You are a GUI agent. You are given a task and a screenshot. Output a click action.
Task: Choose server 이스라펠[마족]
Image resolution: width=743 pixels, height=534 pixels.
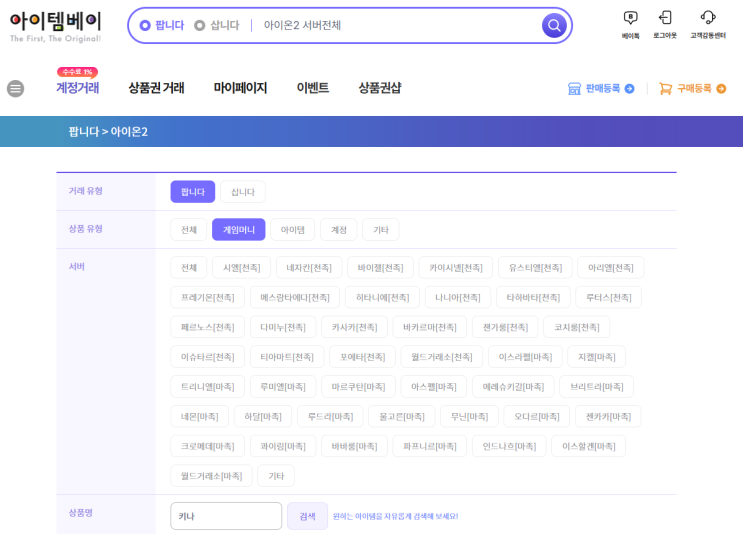pos(525,357)
